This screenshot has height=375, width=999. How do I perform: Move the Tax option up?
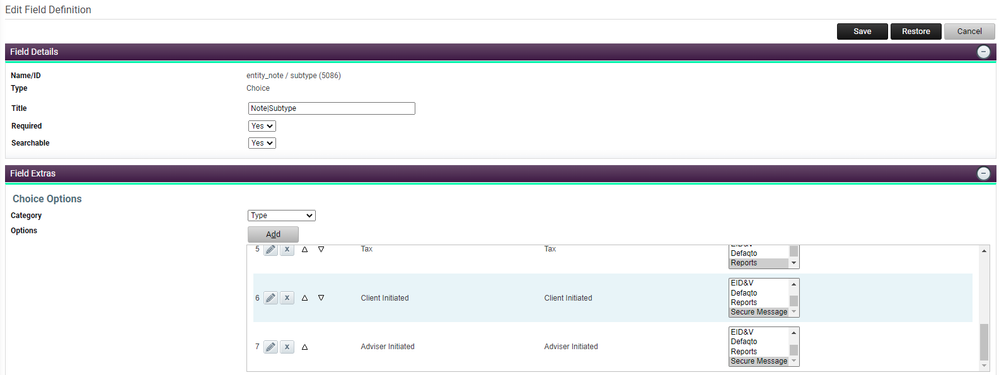coord(305,250)
